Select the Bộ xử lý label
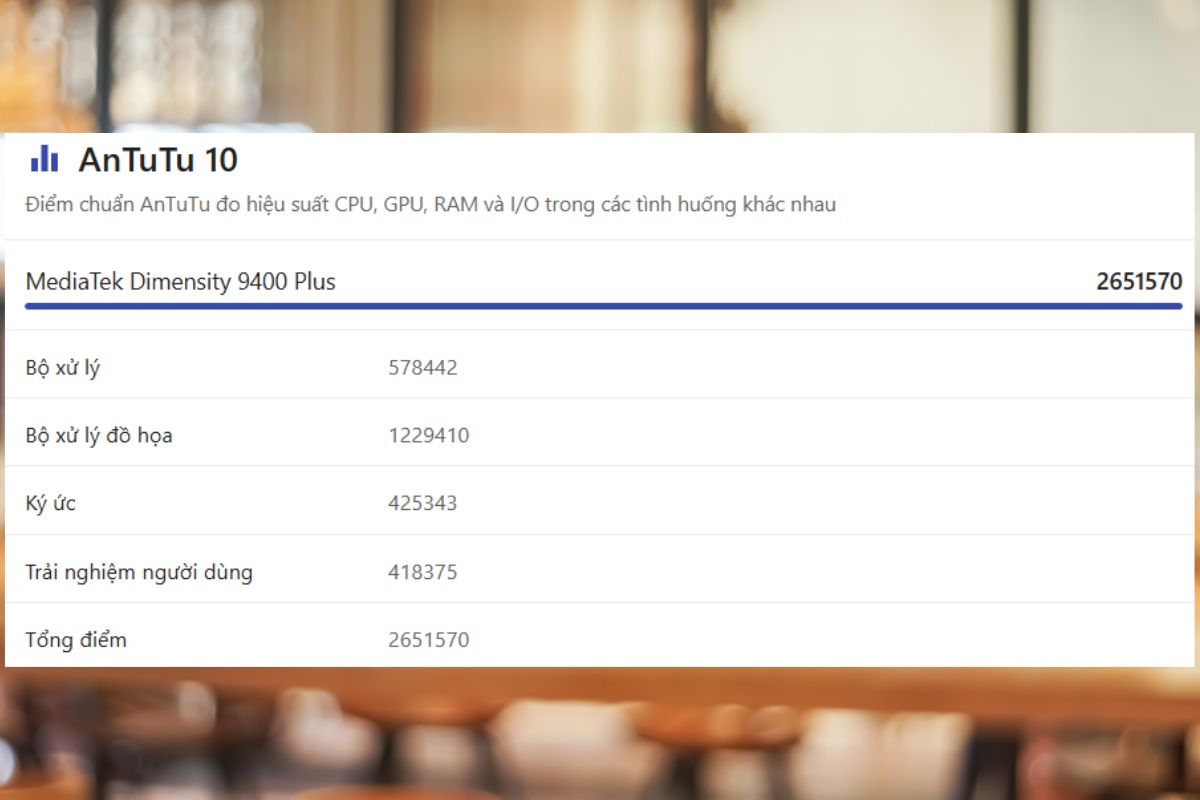 pos(63,368)
